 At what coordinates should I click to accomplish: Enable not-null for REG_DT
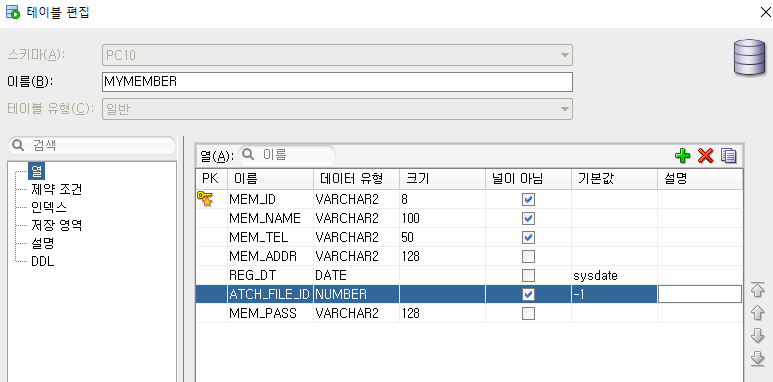528,275
